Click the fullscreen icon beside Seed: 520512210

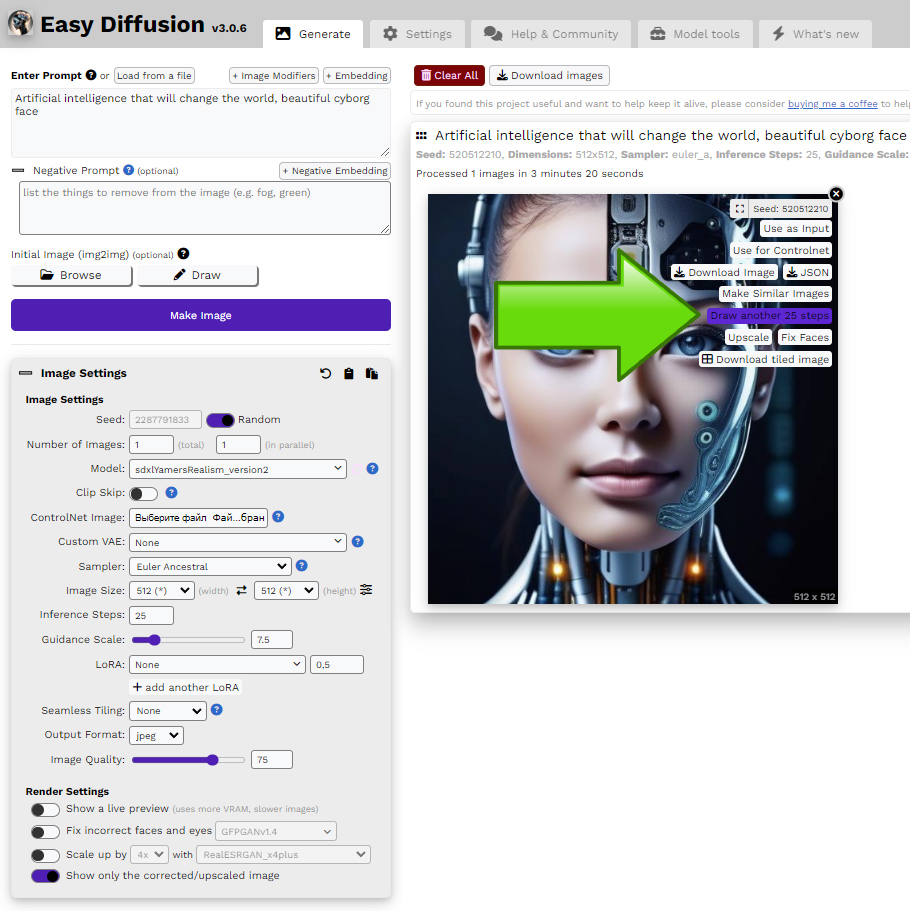tap(739, 209)
